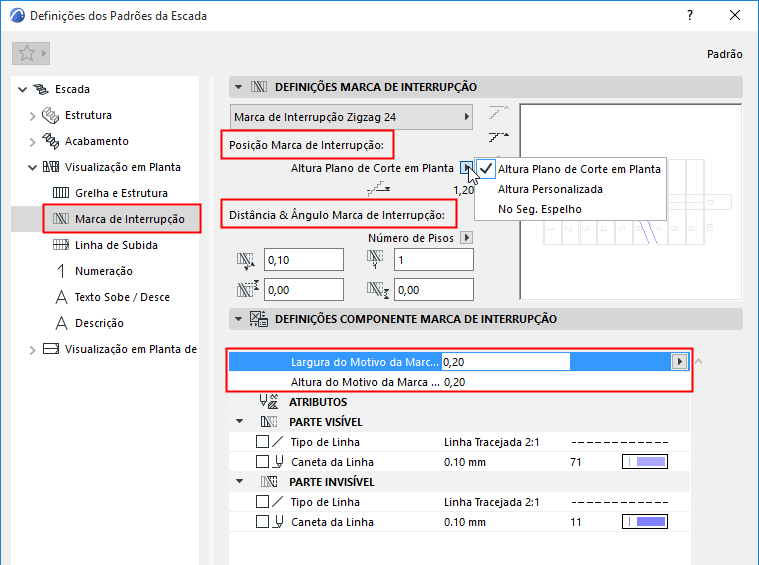The width and height of the screenshot is (759, 565).
Task: Click Visualização em Planta icon
Action: [51, 167]
